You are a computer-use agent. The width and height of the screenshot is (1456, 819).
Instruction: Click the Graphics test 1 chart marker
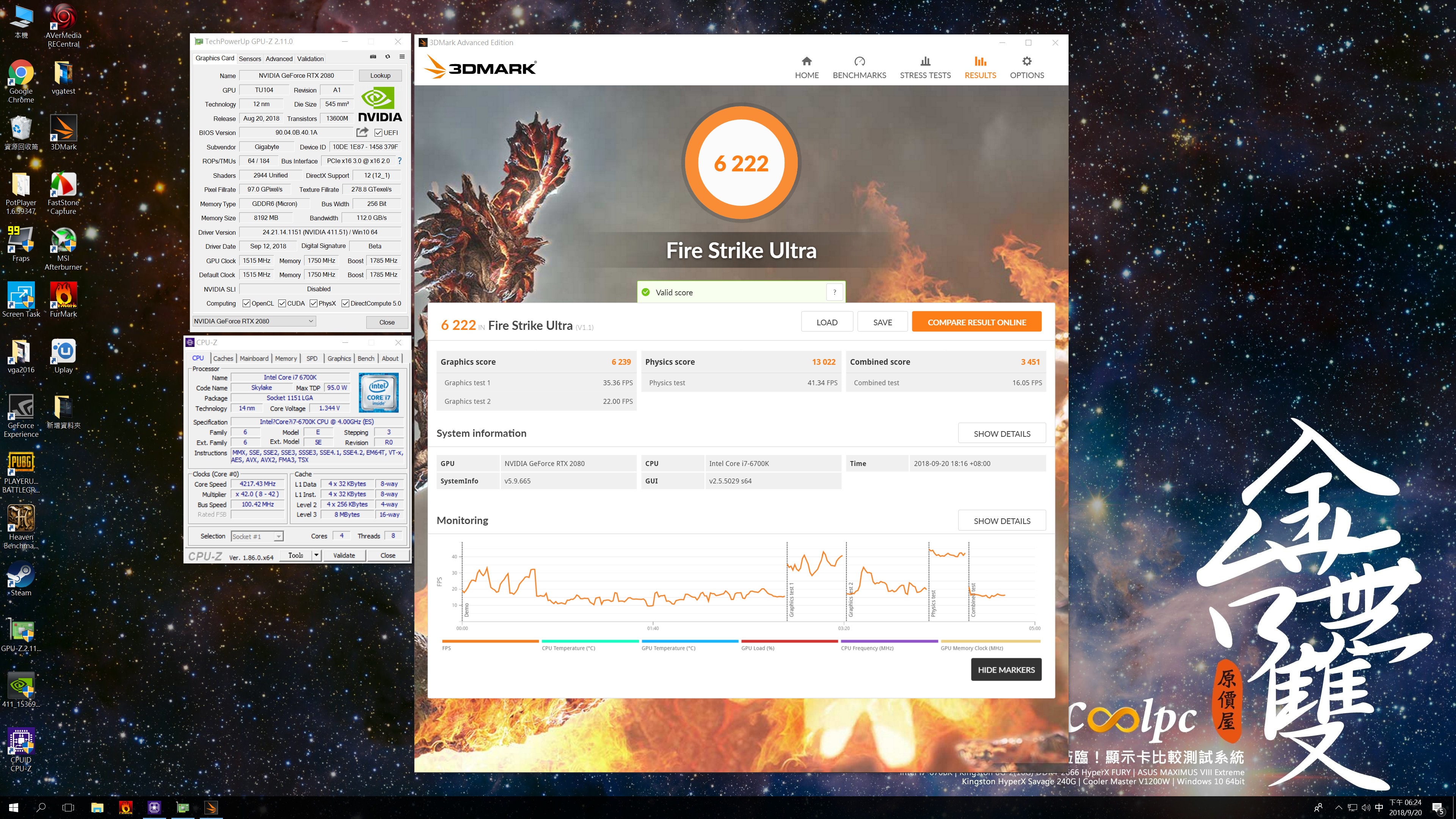[792, 599]
